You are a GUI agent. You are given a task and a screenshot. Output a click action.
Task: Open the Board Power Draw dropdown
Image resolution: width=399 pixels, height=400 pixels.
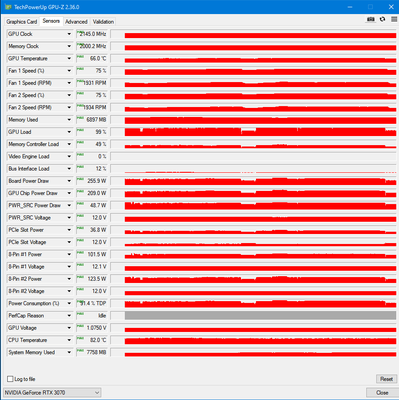pyautogui.click(x=69, y=181)
